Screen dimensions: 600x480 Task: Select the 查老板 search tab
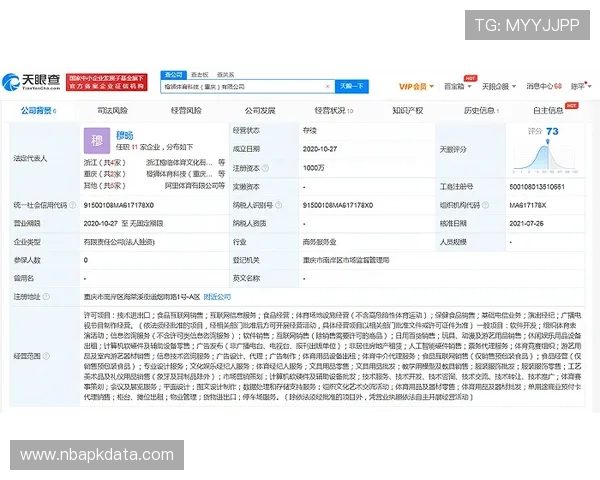199,75
